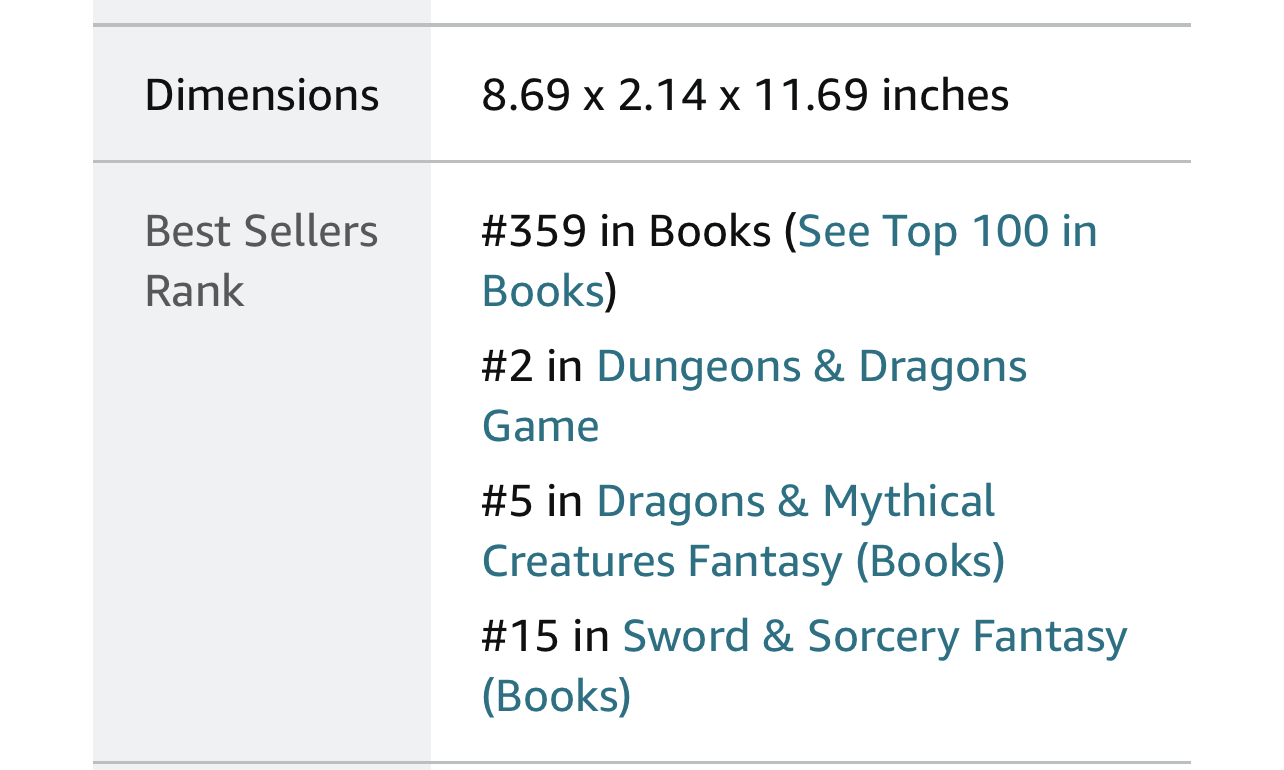
Task: Click the word Mythical in the link
Action: [x=909, y=501]
